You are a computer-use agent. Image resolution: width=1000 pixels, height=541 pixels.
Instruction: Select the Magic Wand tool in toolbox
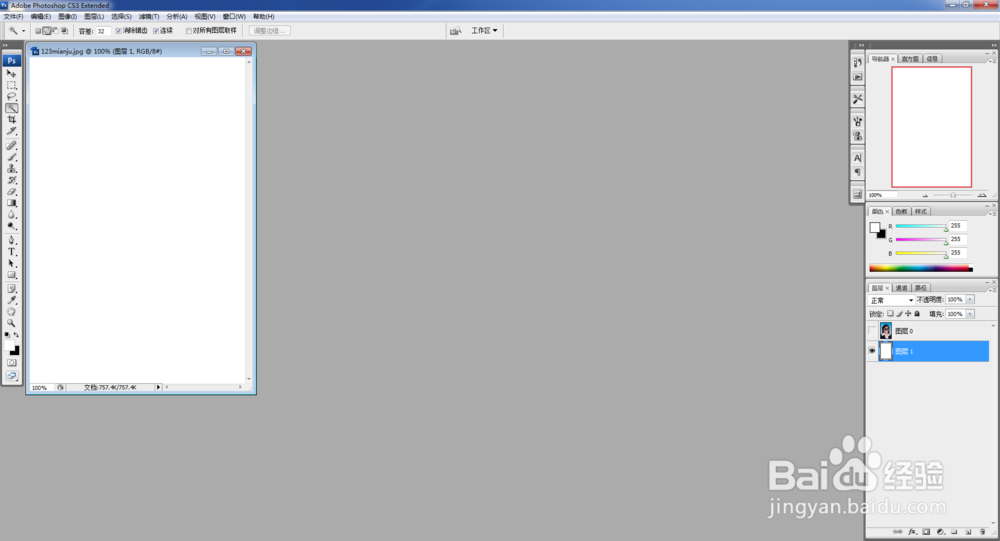[x=11, y=108]
